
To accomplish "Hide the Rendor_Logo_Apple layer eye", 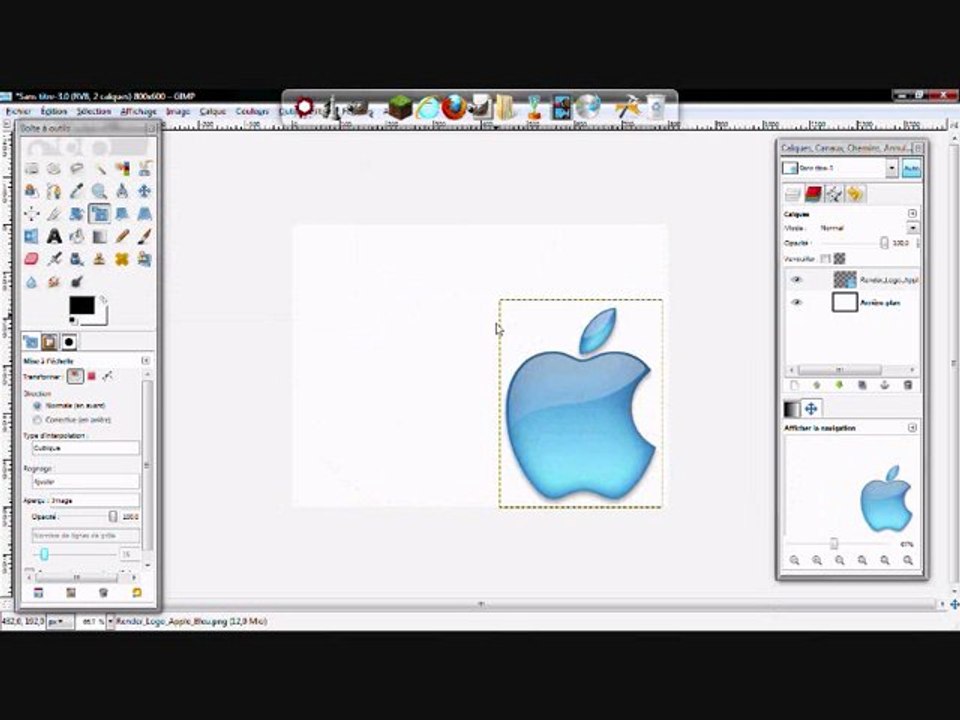I will [x=796, y=280].
